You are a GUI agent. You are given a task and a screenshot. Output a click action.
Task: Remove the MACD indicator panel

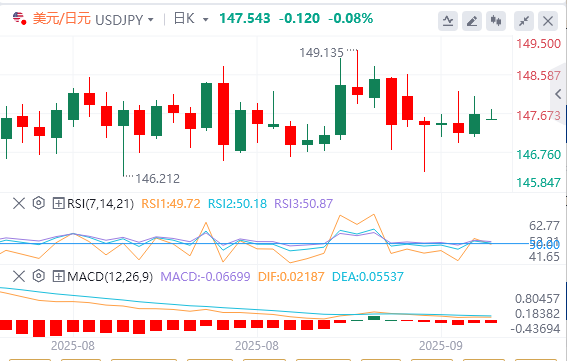19,277
